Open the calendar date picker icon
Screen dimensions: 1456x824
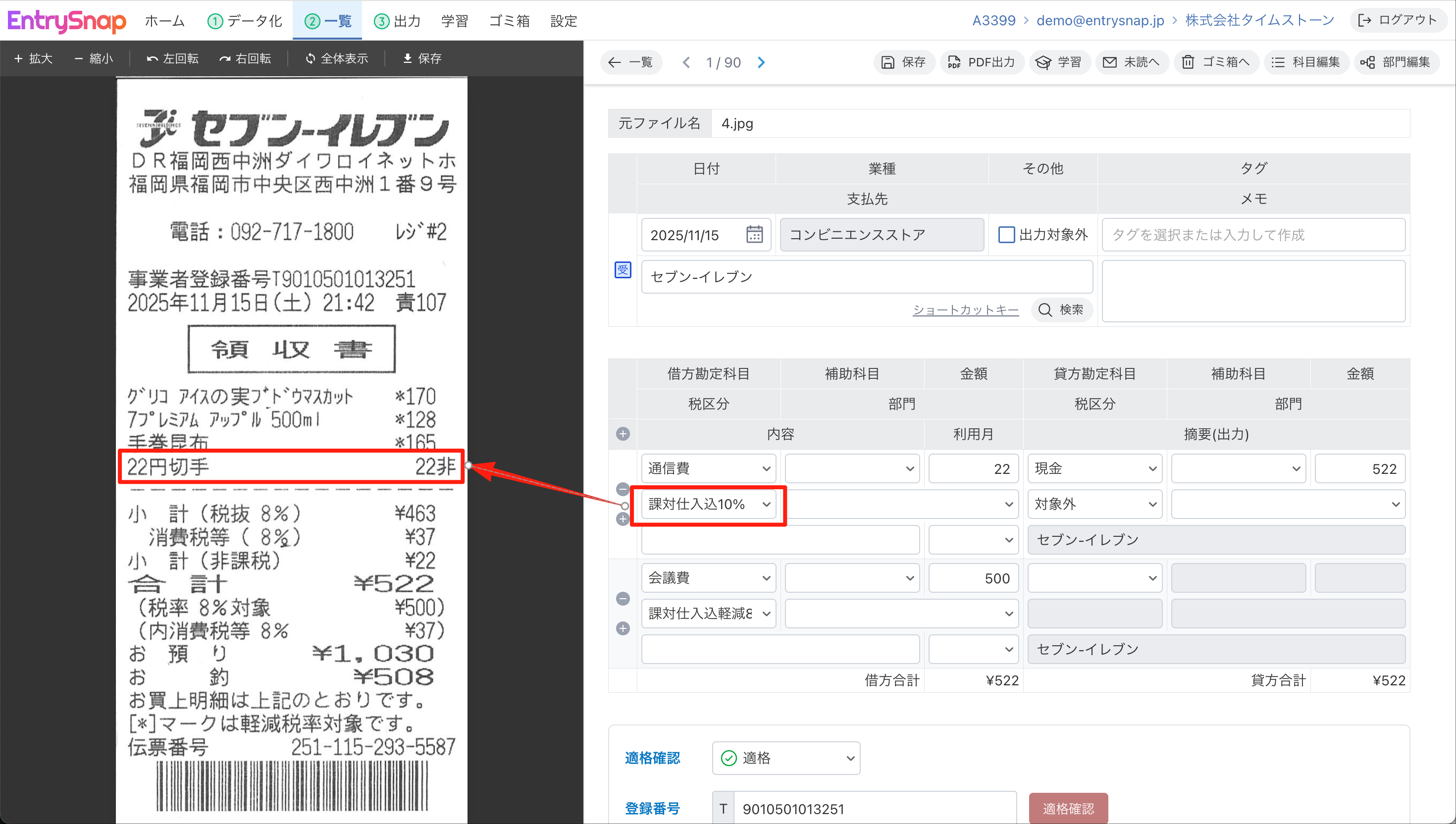coord(754,234)
